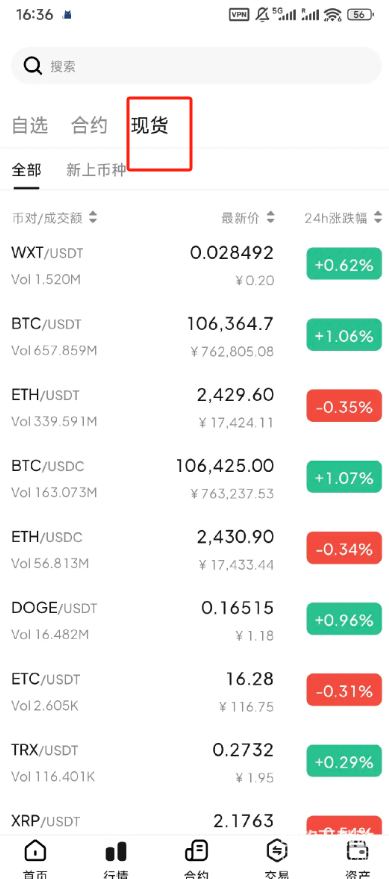Open the home icon in bottom navigation

click(x=35, y=852)
